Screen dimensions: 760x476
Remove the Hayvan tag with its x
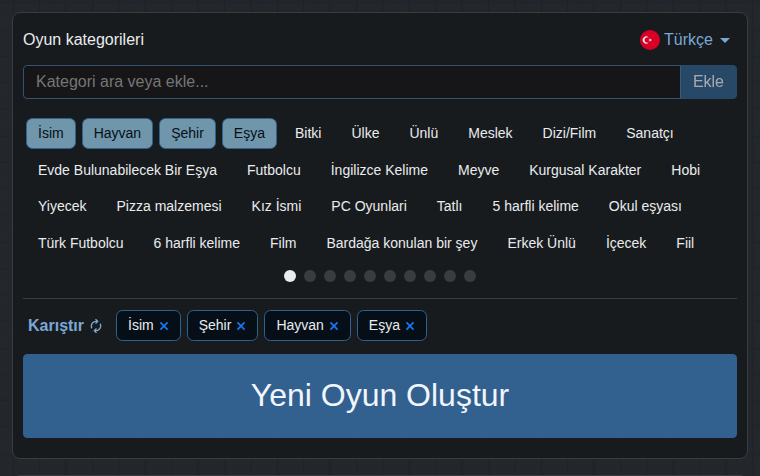pyautogui.click(x=334, y=326)
